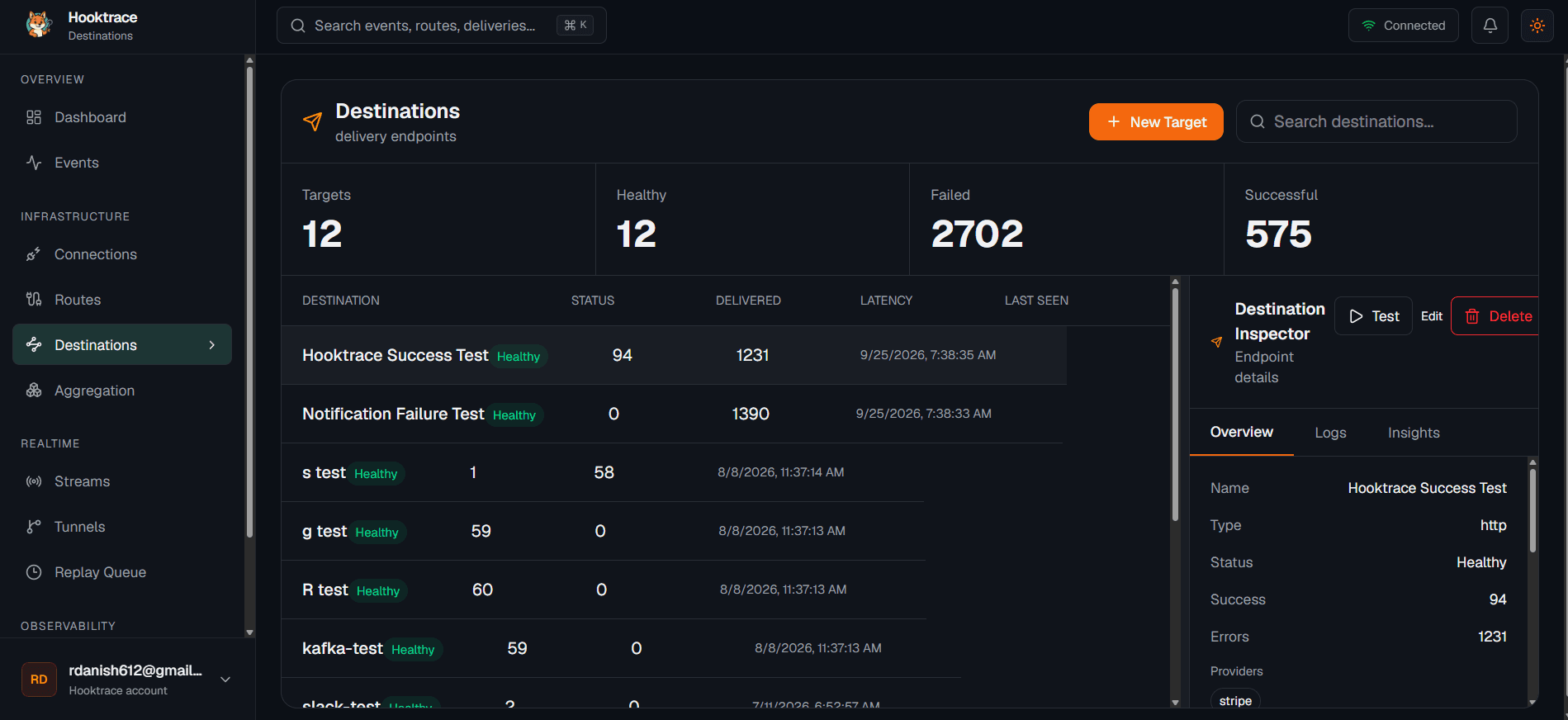1568x720 pixels.
Task: Click Edit in Destination Inspector
Action: (x=1432, y=316)
